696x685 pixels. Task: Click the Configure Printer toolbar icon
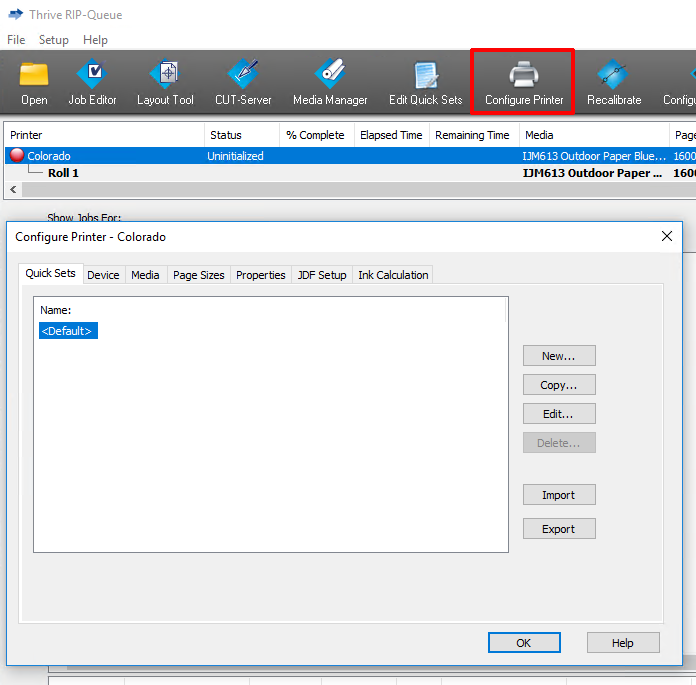pyautogui.click(x=523, y=82)
